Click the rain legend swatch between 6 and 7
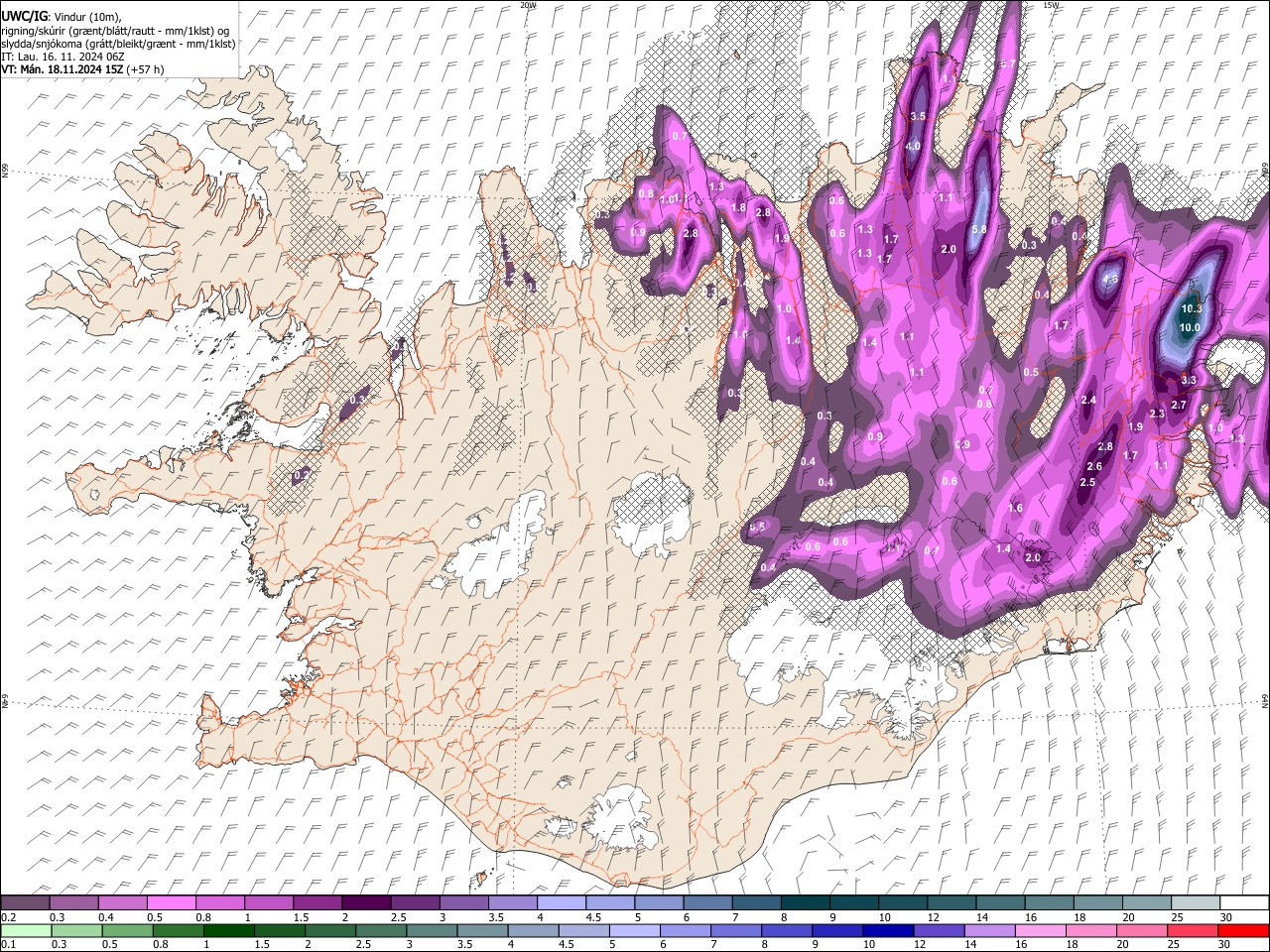 pos(685,930)
